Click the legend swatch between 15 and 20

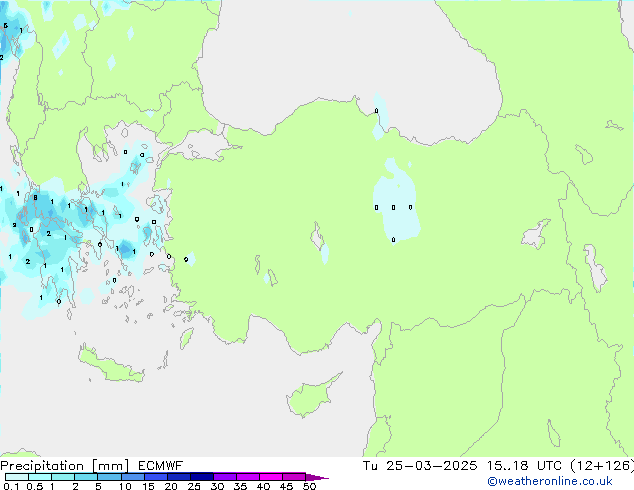pos(155,477)
